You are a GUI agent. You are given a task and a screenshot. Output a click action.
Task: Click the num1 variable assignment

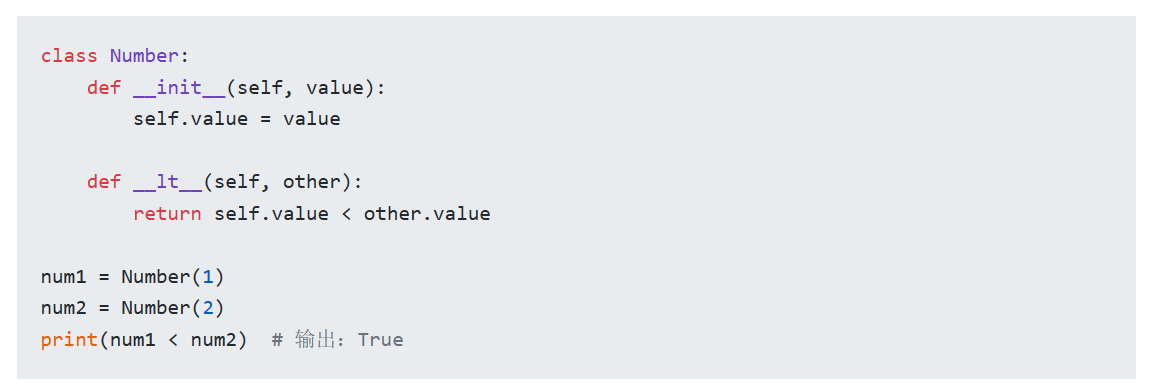[133, 277]
